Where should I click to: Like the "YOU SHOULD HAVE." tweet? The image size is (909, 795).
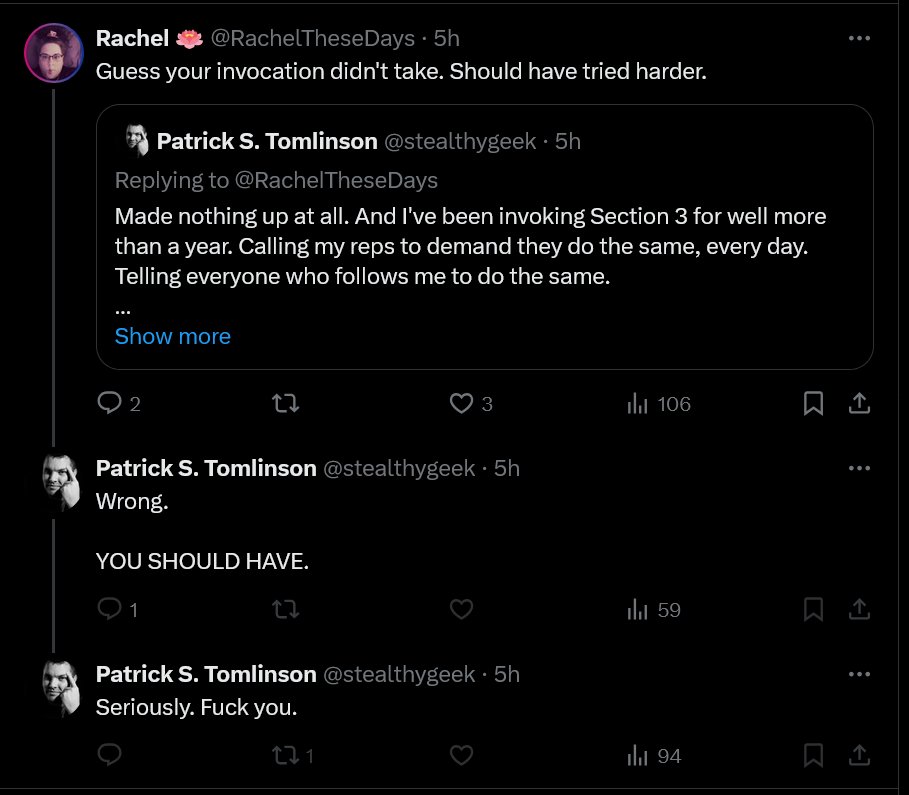pos(461,609)
